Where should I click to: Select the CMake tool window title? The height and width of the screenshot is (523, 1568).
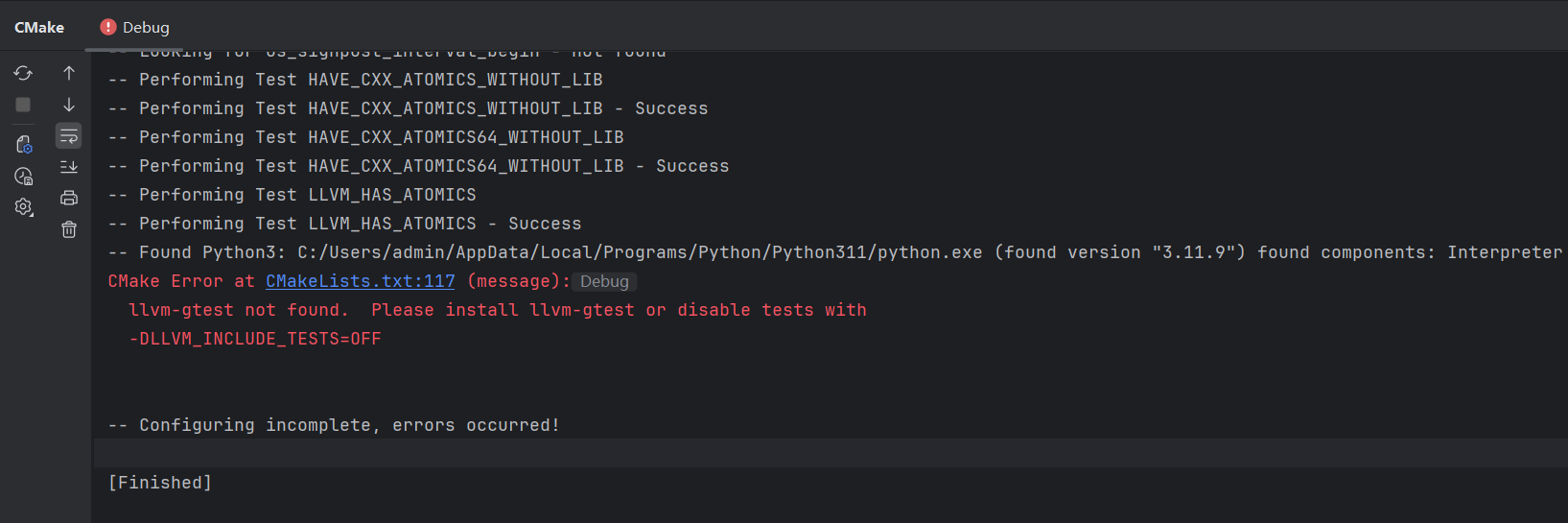[x=39, y=28]
